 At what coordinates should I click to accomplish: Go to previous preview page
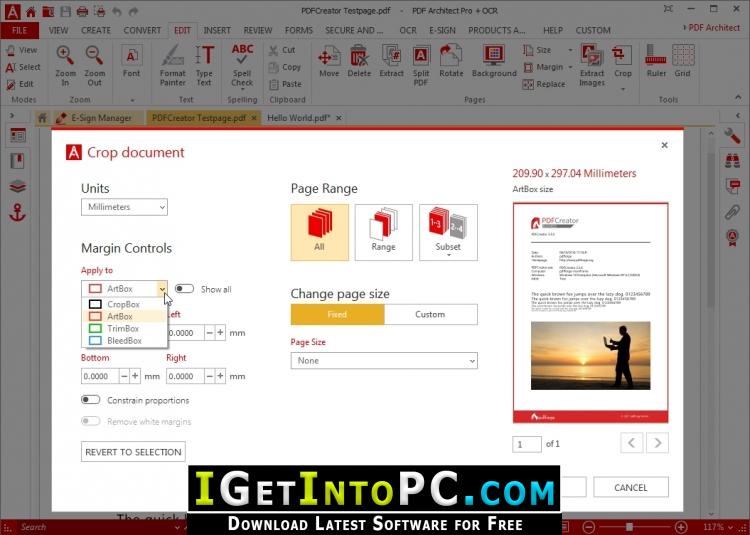tap(631, 443)
